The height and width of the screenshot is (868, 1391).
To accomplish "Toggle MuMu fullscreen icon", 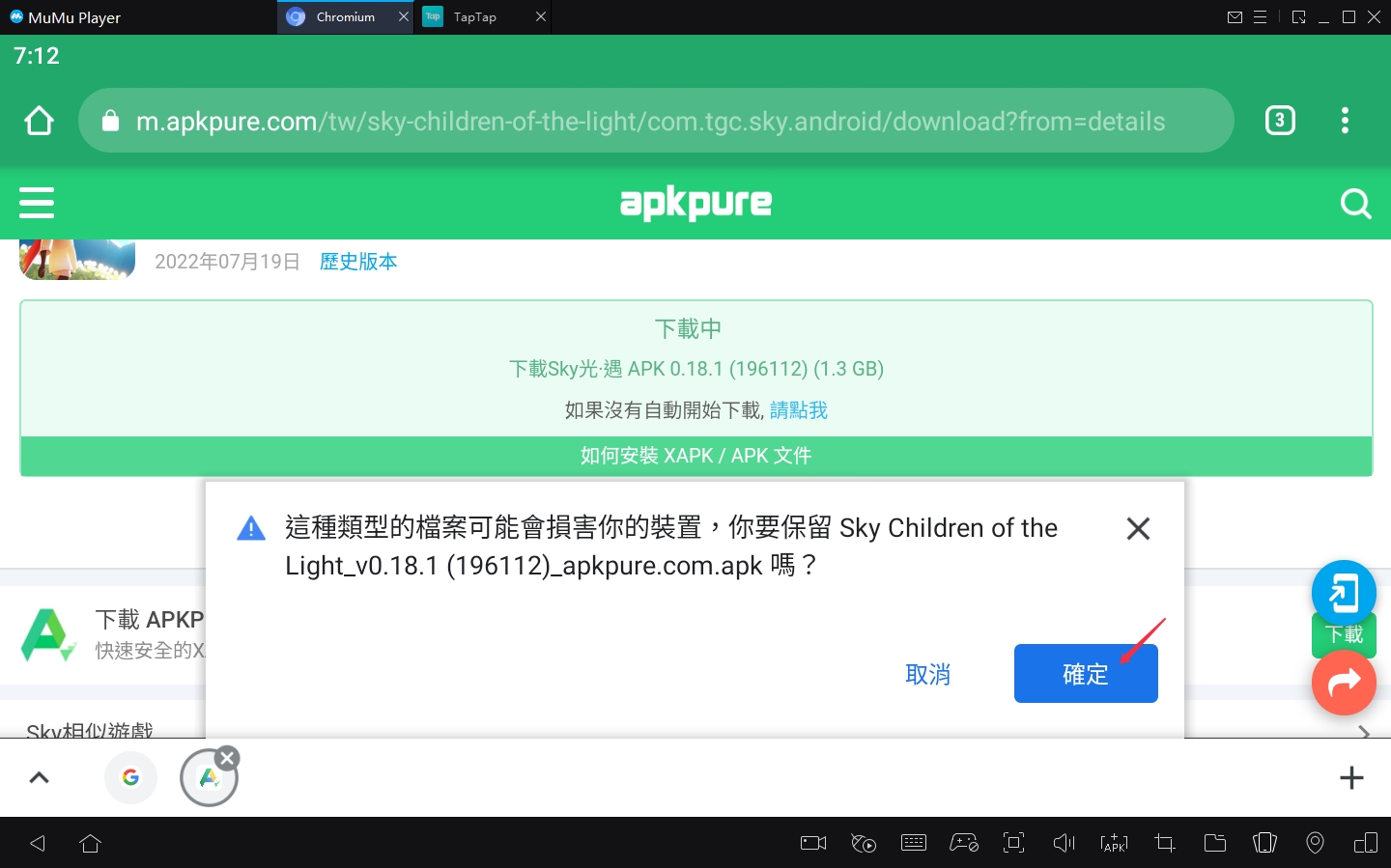I will 1014,843.
